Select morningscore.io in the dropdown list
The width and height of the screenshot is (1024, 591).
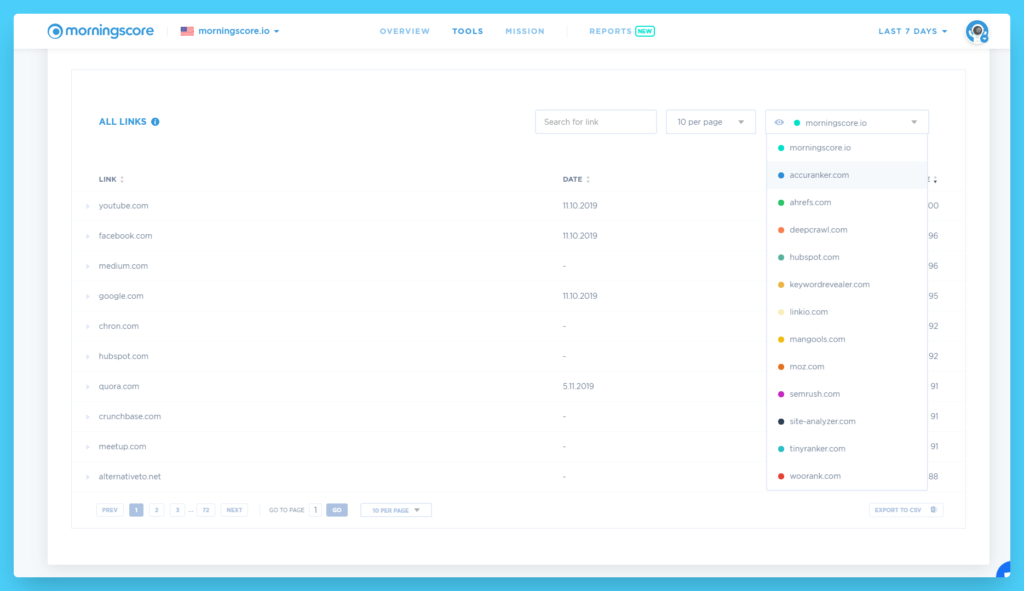click(x=847, y=148)
